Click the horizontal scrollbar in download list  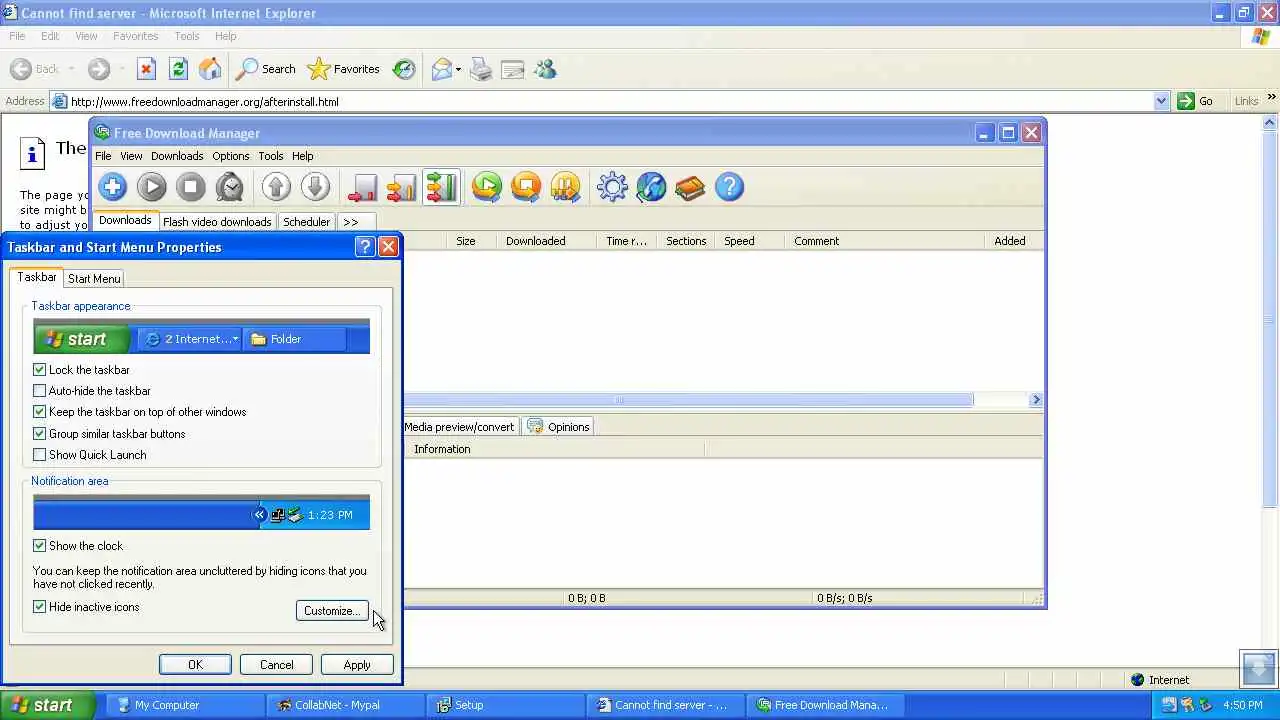tap(688, 400)
